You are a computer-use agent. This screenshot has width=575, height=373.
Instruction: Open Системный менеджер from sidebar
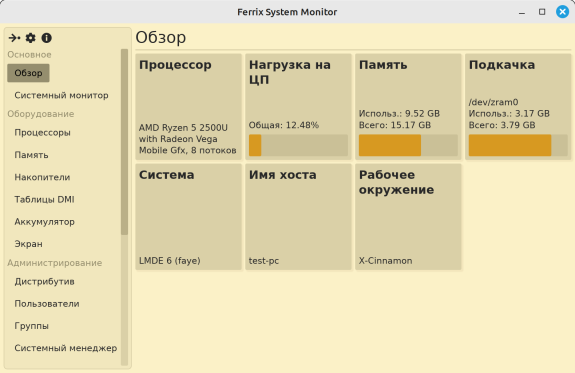pyautogui.click(x=66, y=348)
